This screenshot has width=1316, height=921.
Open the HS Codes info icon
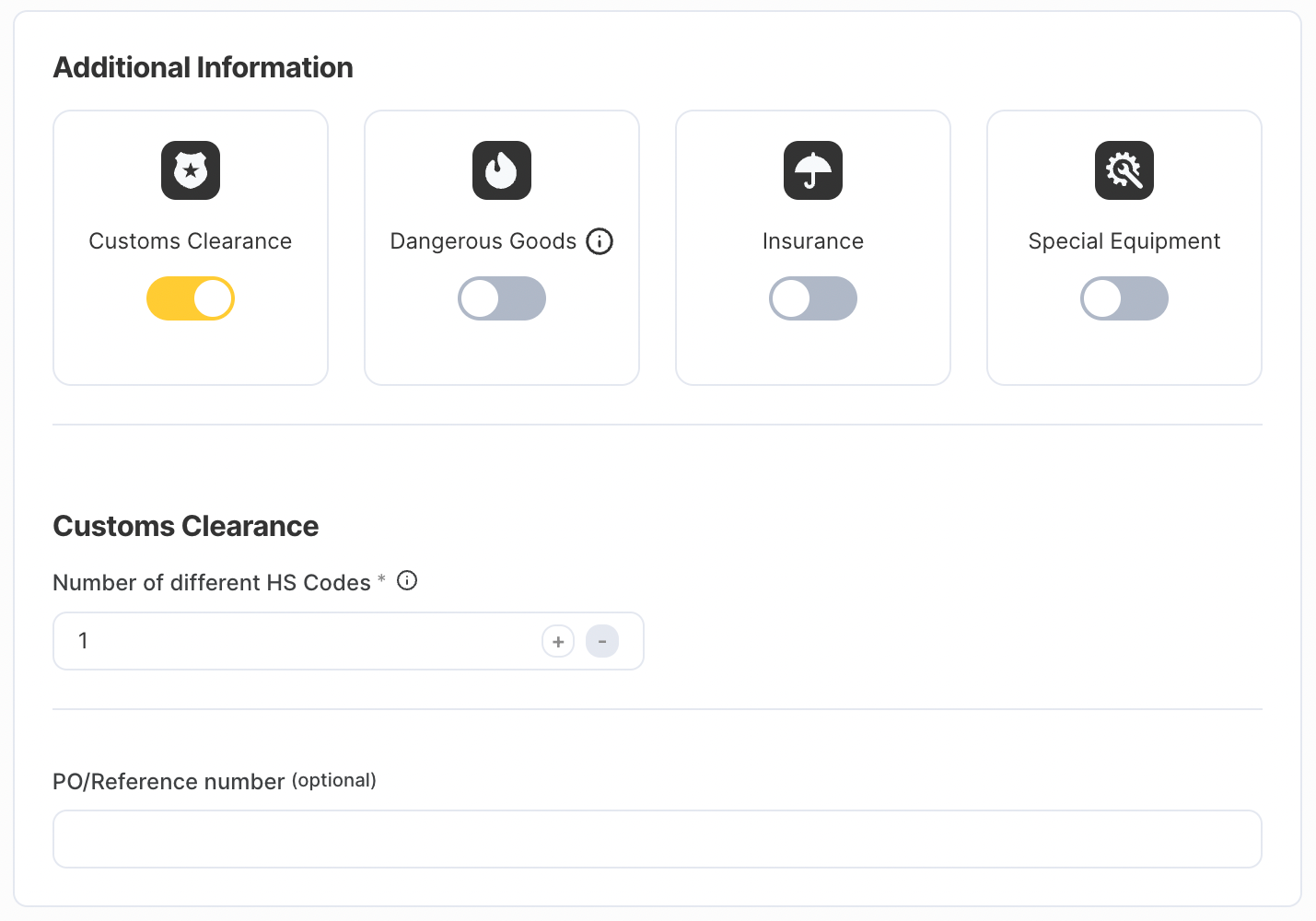point(407,580)
